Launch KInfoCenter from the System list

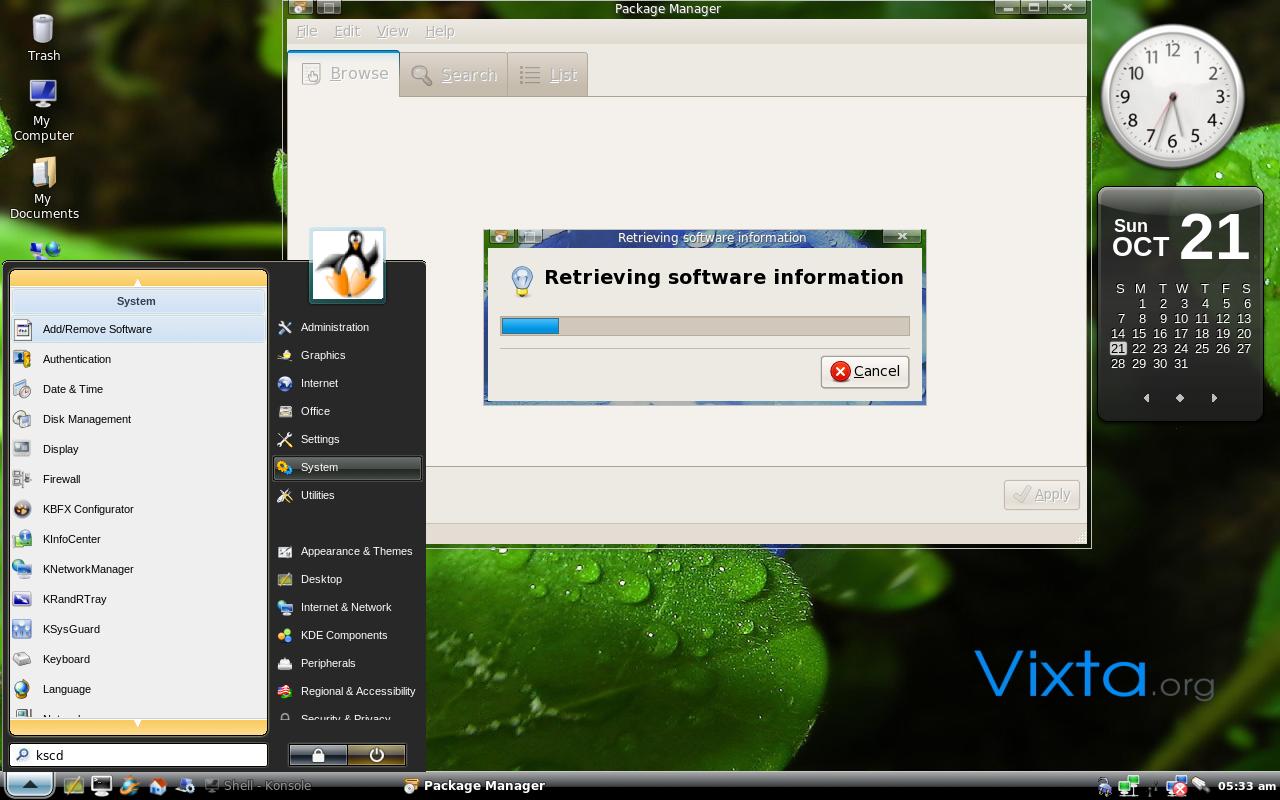pyautogui.click(x=138, y=539)
